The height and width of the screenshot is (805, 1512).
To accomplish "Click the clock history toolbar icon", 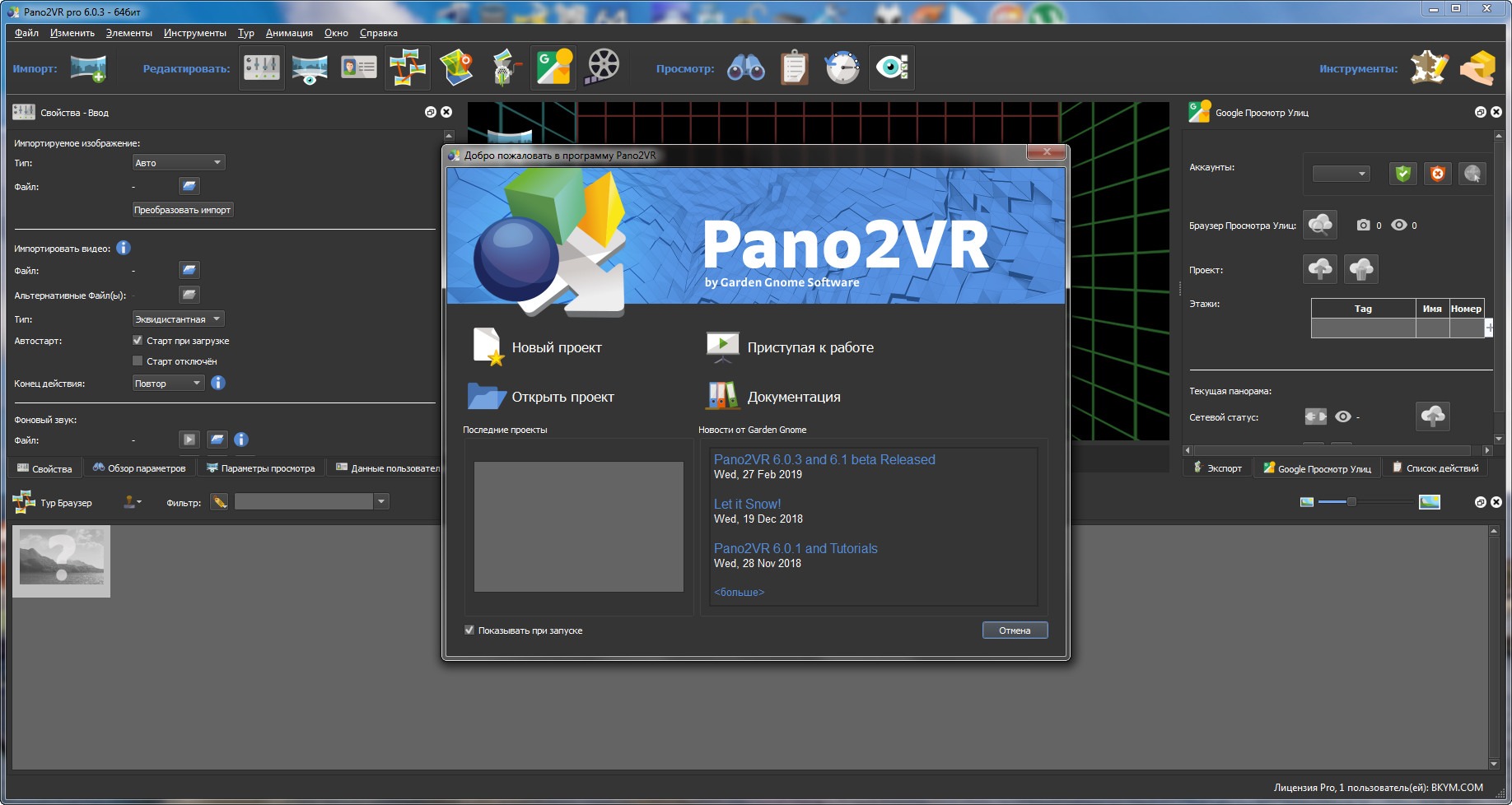I will tap(842, 67).
